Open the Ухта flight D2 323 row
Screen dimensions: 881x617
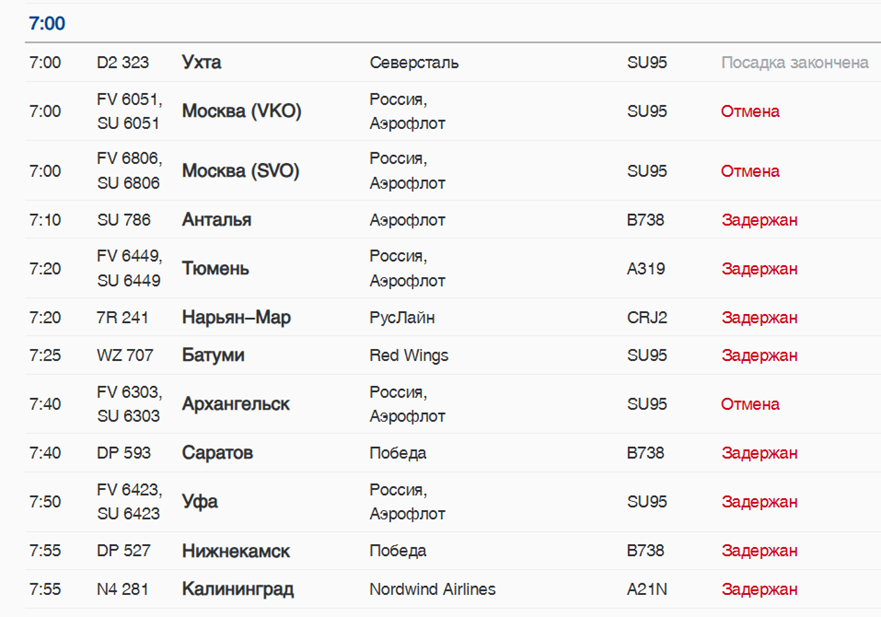(x=201, y=62)
